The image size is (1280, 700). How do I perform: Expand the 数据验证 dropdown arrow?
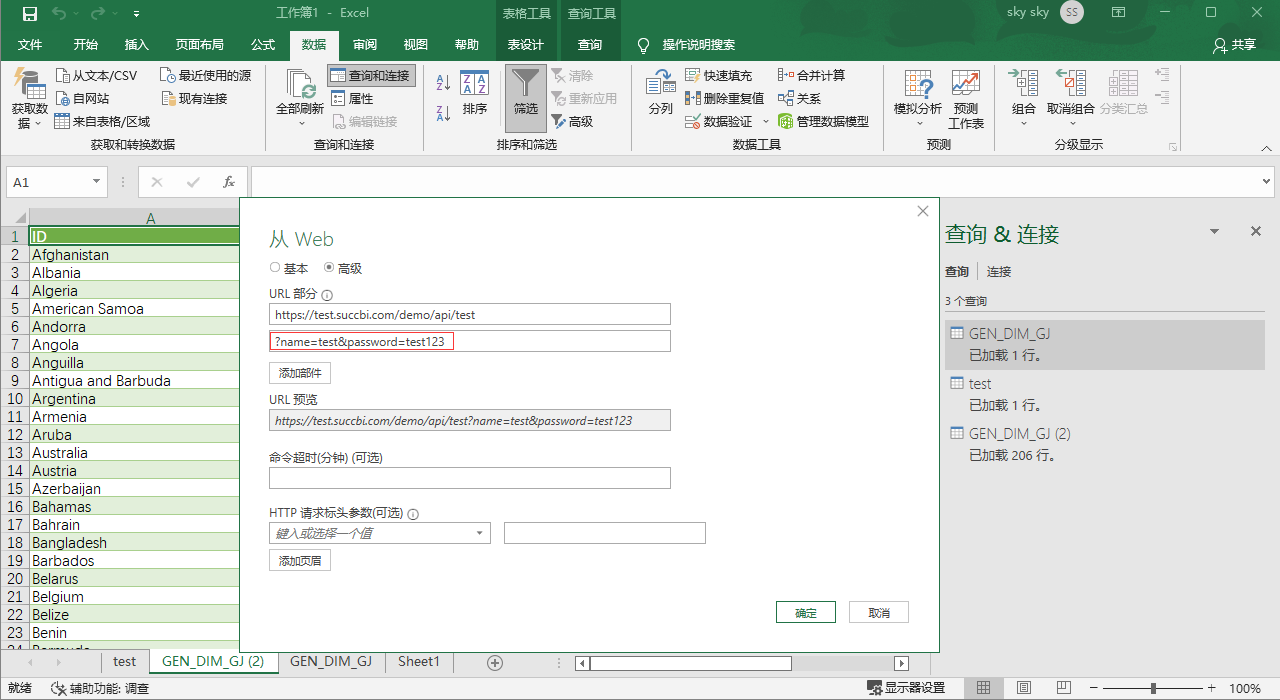[x=766, y=120]
